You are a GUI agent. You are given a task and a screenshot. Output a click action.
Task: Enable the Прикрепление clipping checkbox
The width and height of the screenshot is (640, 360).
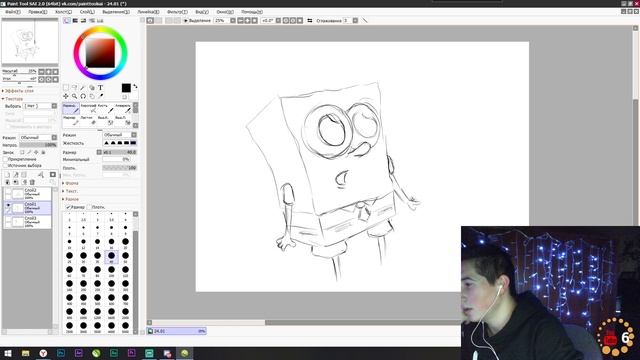pyautogui.click(x=5, y=159)
